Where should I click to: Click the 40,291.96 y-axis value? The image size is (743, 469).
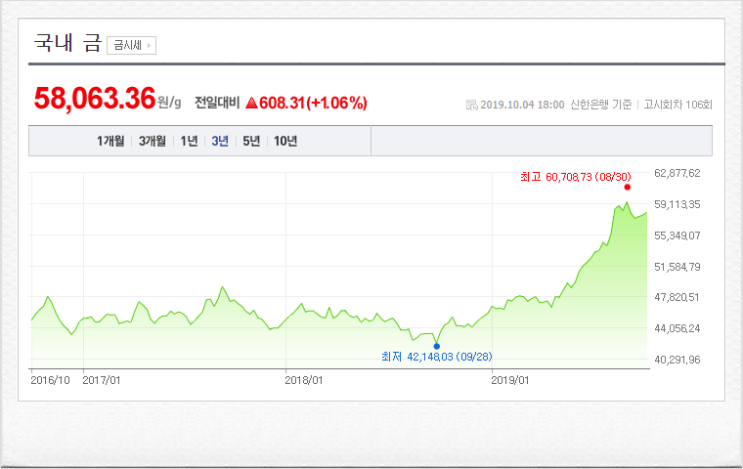[677, 360]
